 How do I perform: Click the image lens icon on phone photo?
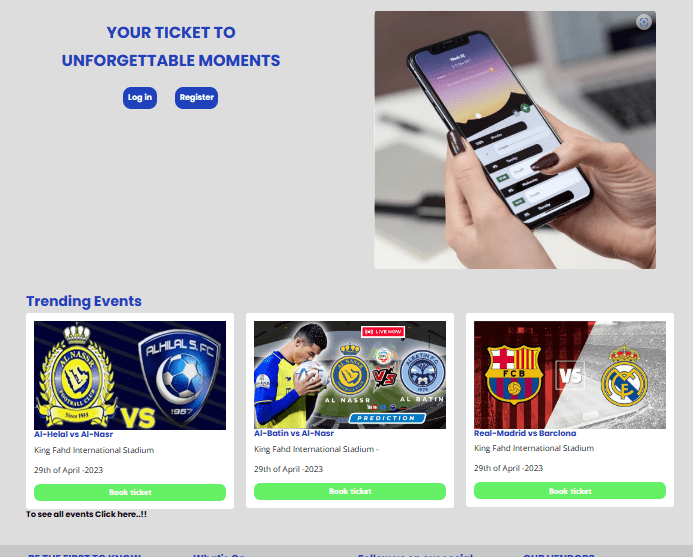644,22
